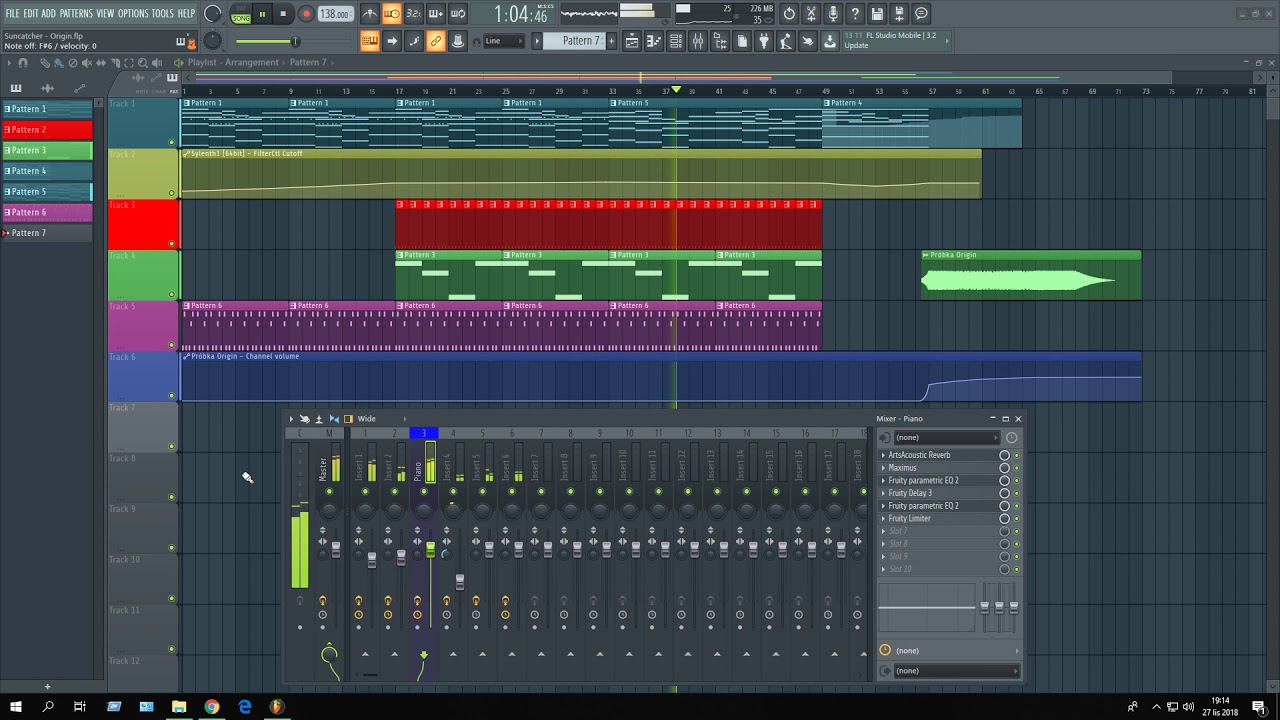Select the playlist paint brush tool
1280x720 pixels.
[58, 62]
